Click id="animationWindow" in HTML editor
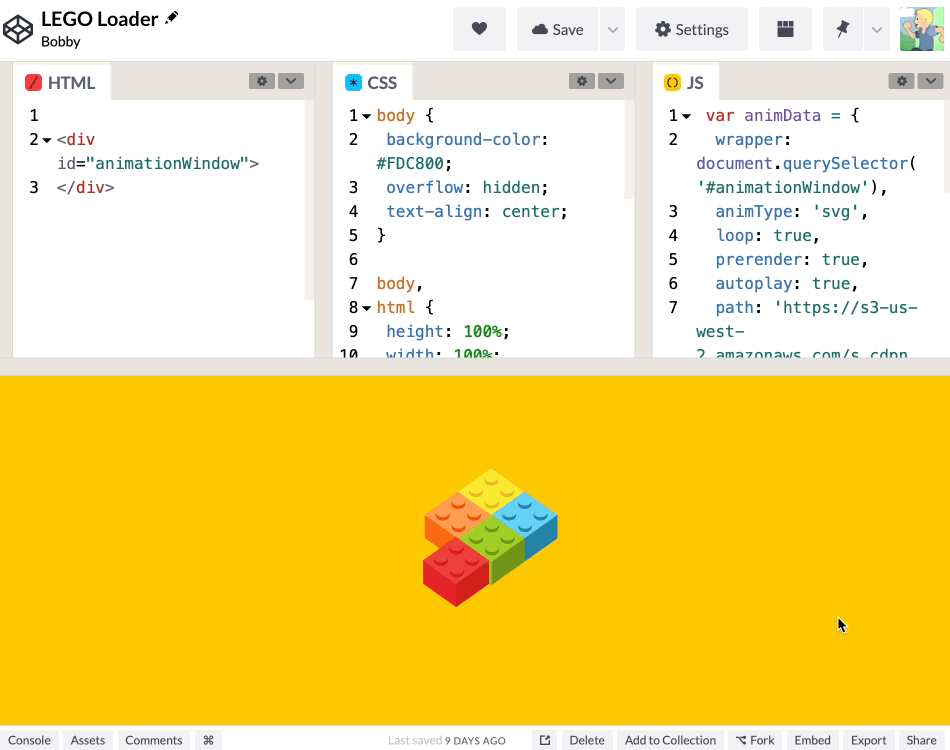The height and width of the screenshot is (750, 950). (x=153, y=164)
